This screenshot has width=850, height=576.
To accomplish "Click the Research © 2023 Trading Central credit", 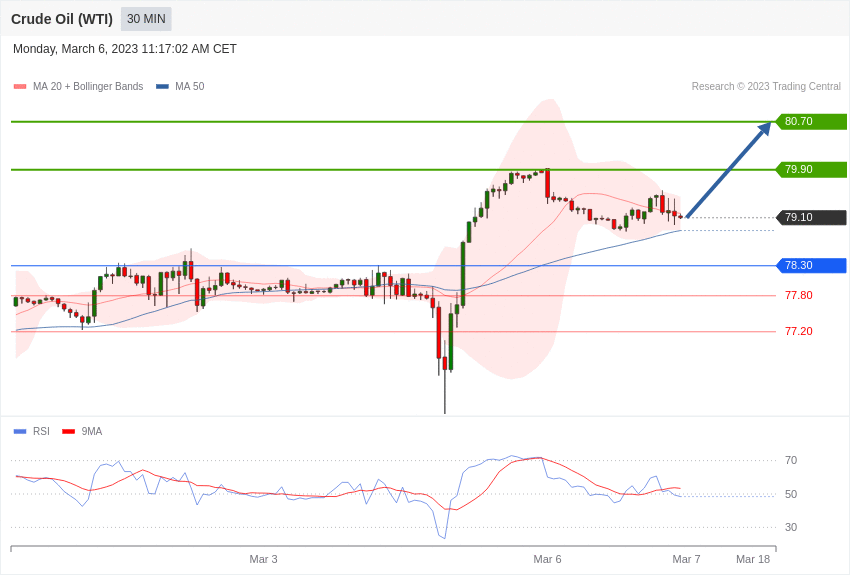I will 766,87.
